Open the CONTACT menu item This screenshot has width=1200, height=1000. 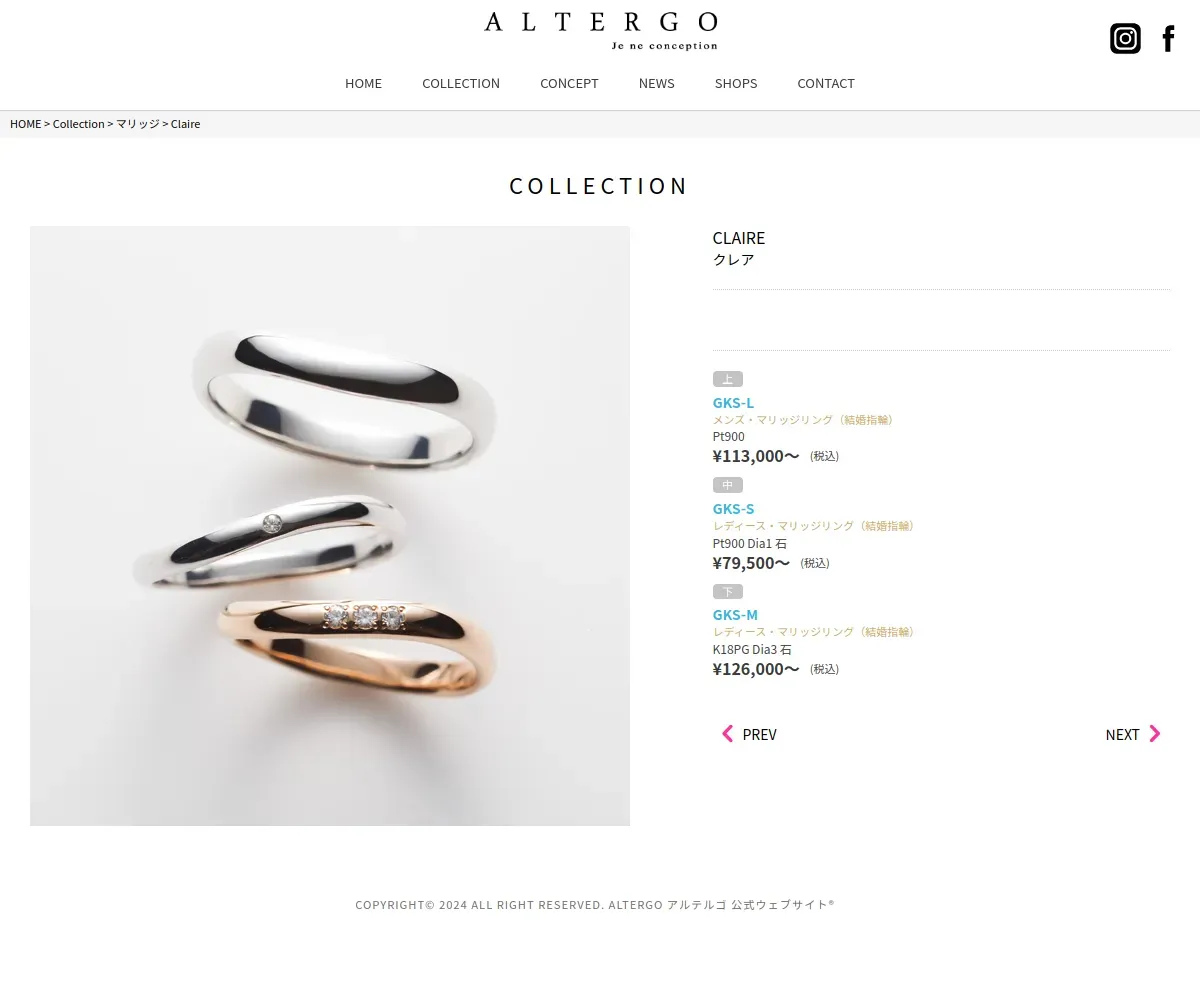(826, 83)
